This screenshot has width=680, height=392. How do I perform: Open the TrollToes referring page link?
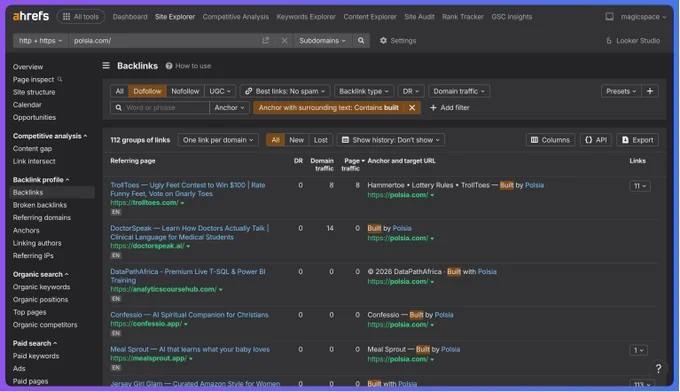pos(187,189)
